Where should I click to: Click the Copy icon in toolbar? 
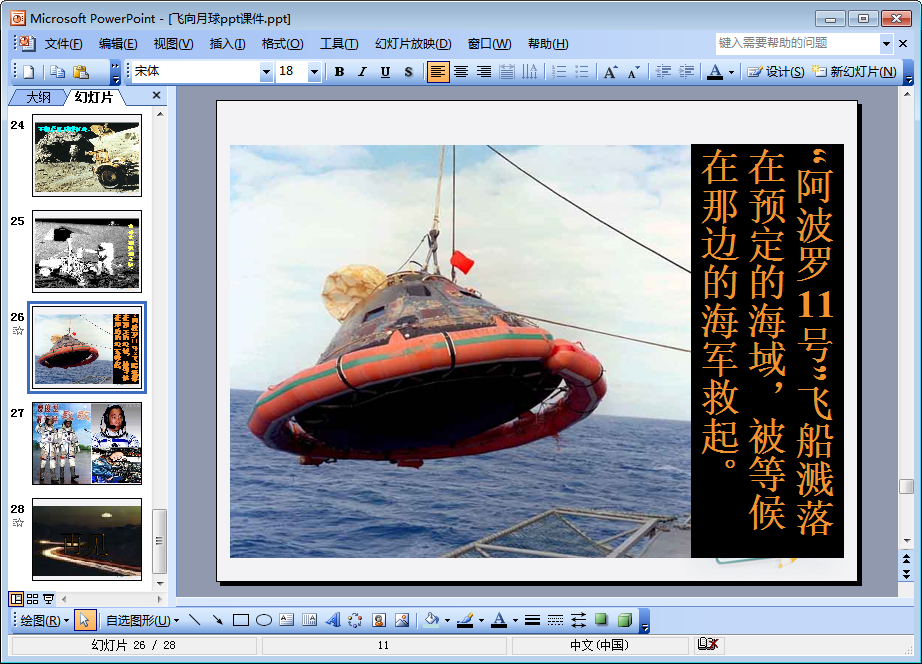(x=57, y=72)
